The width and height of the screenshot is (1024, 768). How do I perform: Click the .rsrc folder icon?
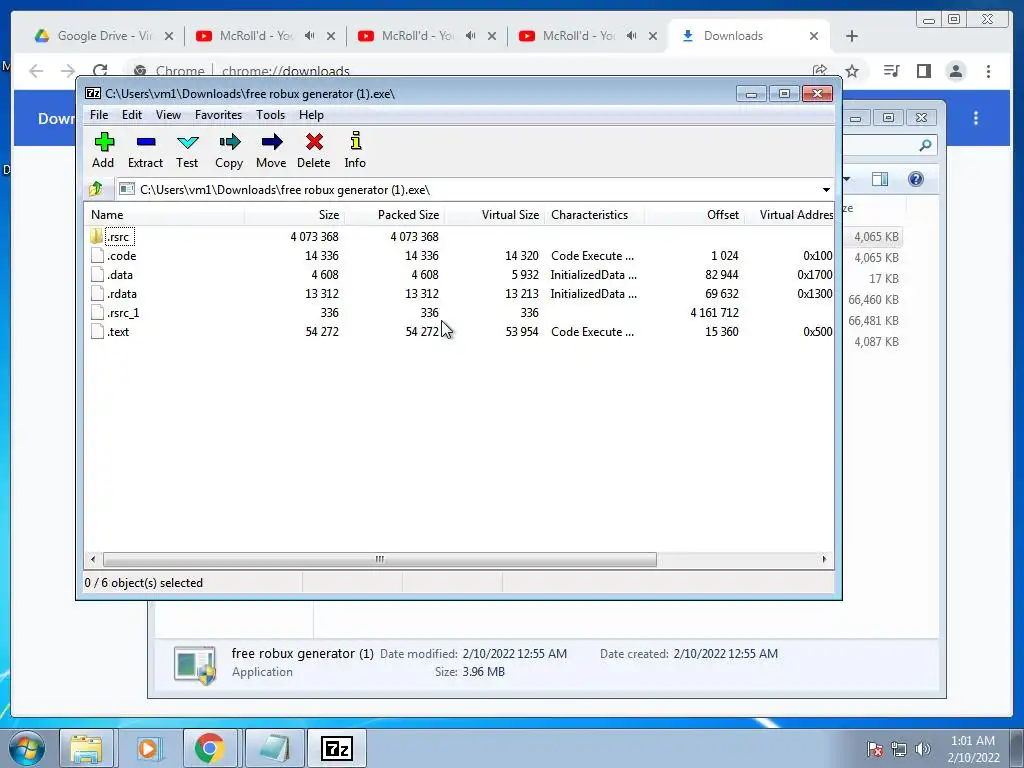[97, 236]
